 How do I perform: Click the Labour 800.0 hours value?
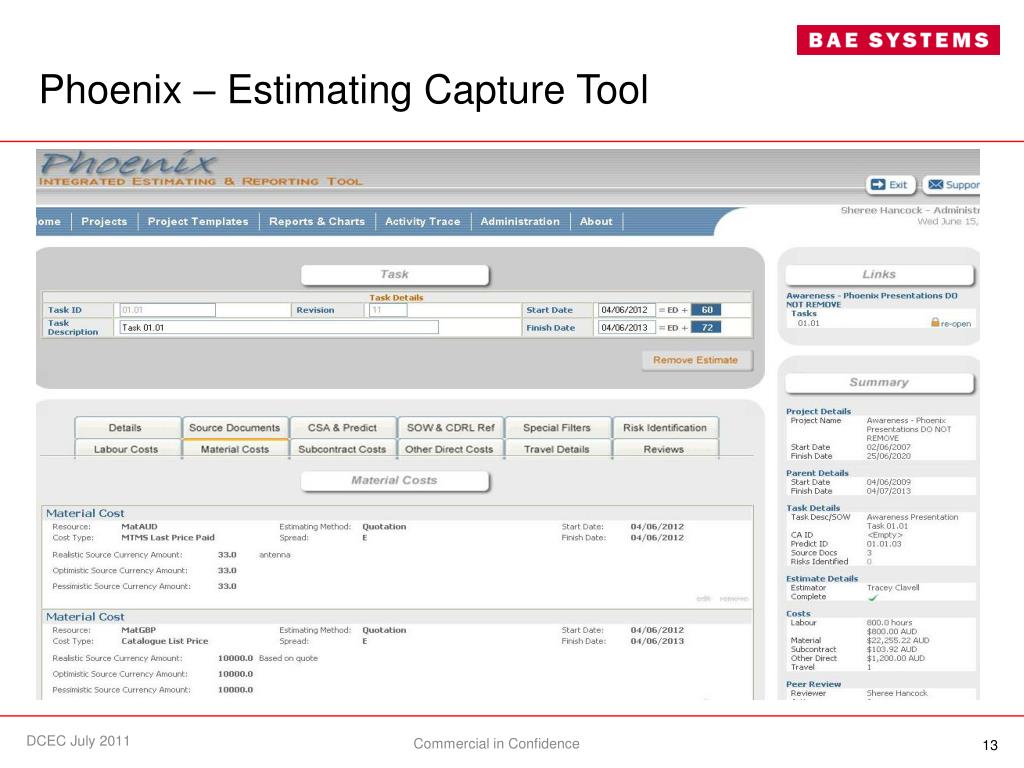click(x=889, y=623)
